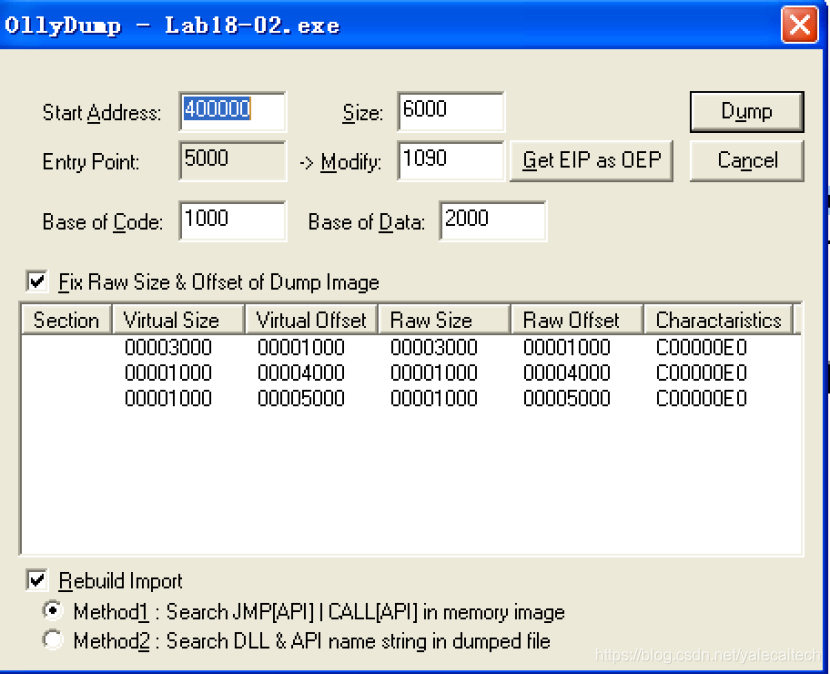Select Virtual Offset cell 00004000
The height and width of the screenshot is (674, 830).
(301, 373)
